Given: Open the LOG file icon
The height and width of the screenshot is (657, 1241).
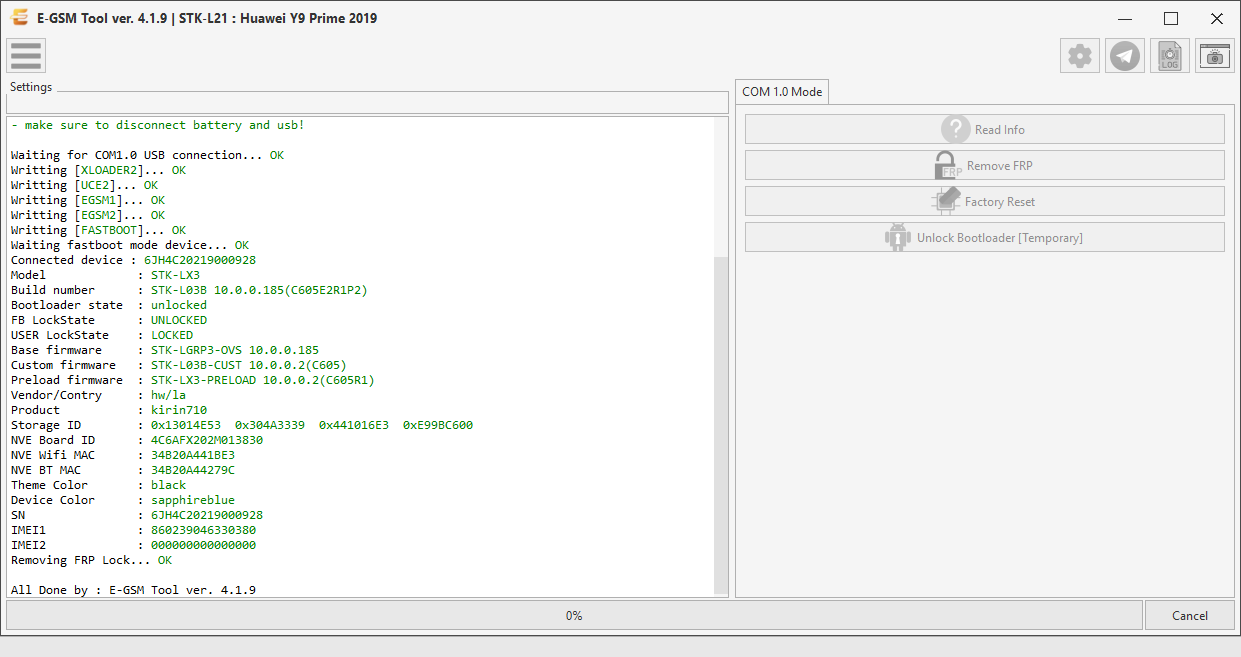Looking at the screenshot, I should pyautogui.click(x=1170, y=56).
